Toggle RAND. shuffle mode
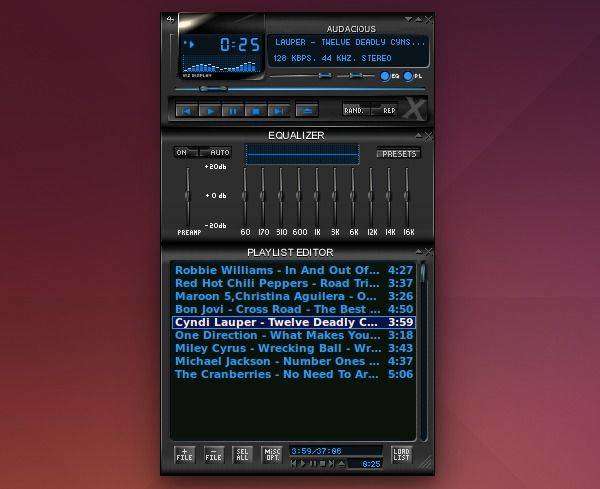The height and width of the screenshot is (489, 600). coord(356,110)
